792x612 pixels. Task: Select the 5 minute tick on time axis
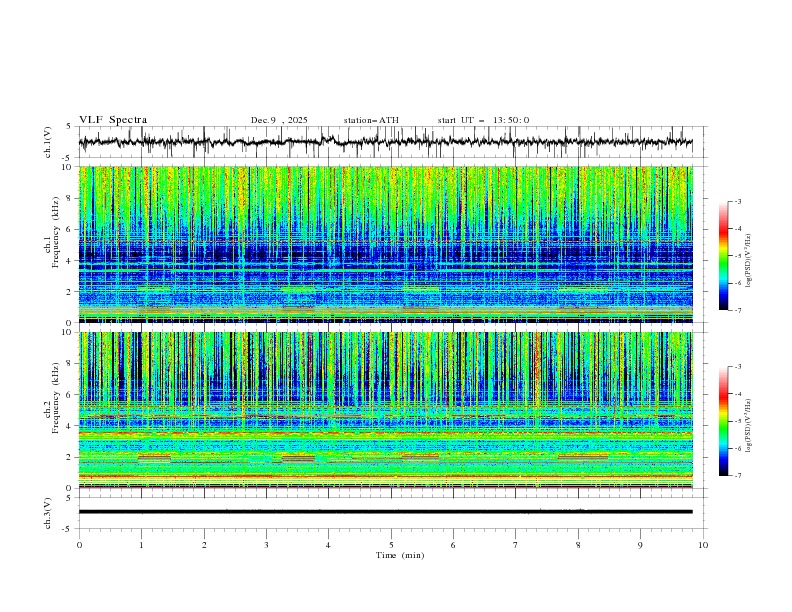391,544
